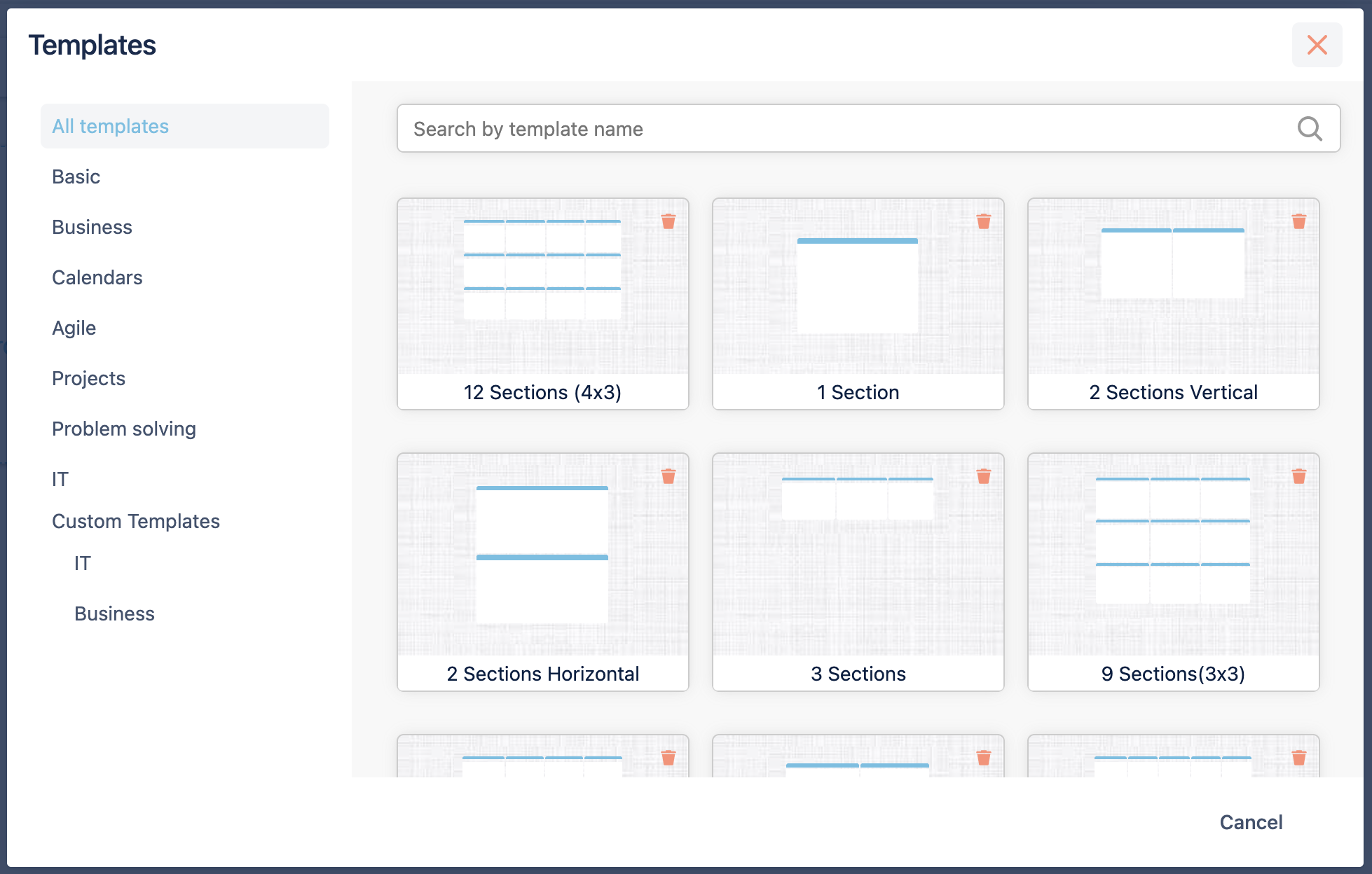The height and width of the screenshot is (874, 1372).
Task: Delete the 9 Sections(3x3) template
Action: [1298, 476]
